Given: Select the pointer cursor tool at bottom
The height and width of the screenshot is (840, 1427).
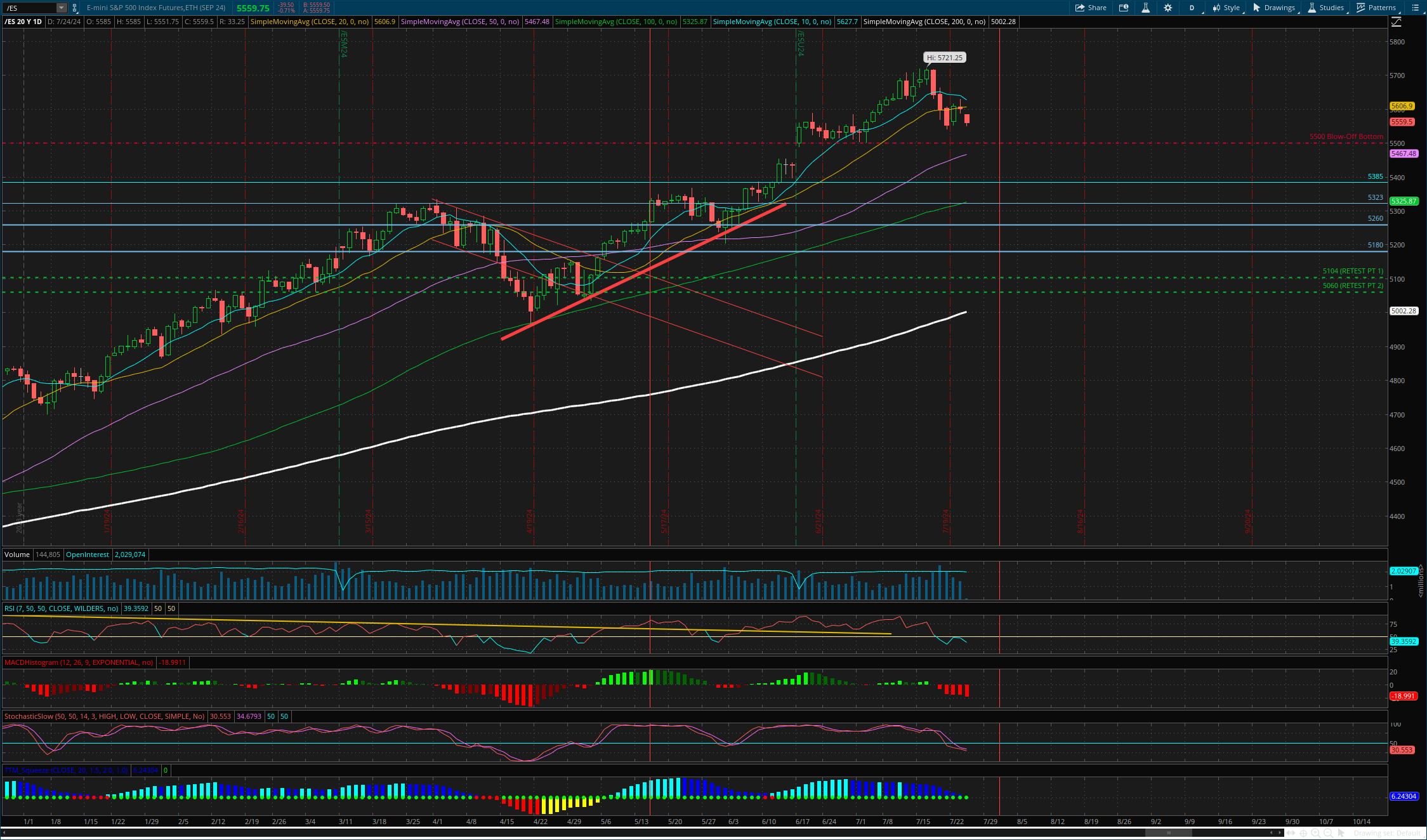Looking at the screenshot, I should point(1341,833).
